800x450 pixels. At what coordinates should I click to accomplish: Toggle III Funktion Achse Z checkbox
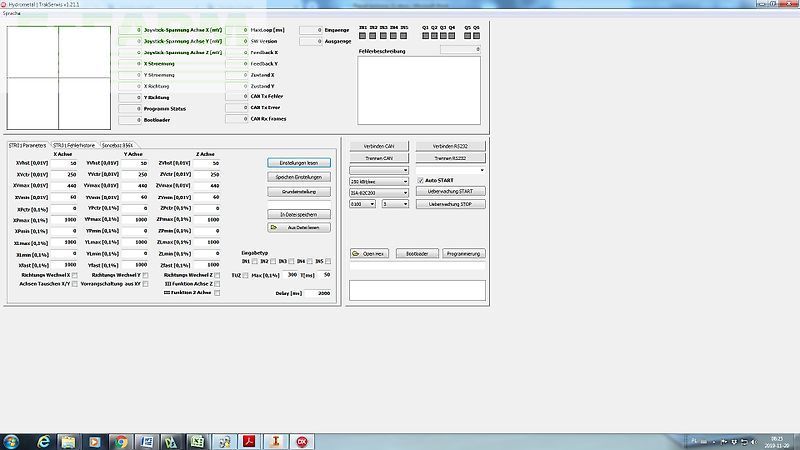pyautogui.click(x=217, y=284)
